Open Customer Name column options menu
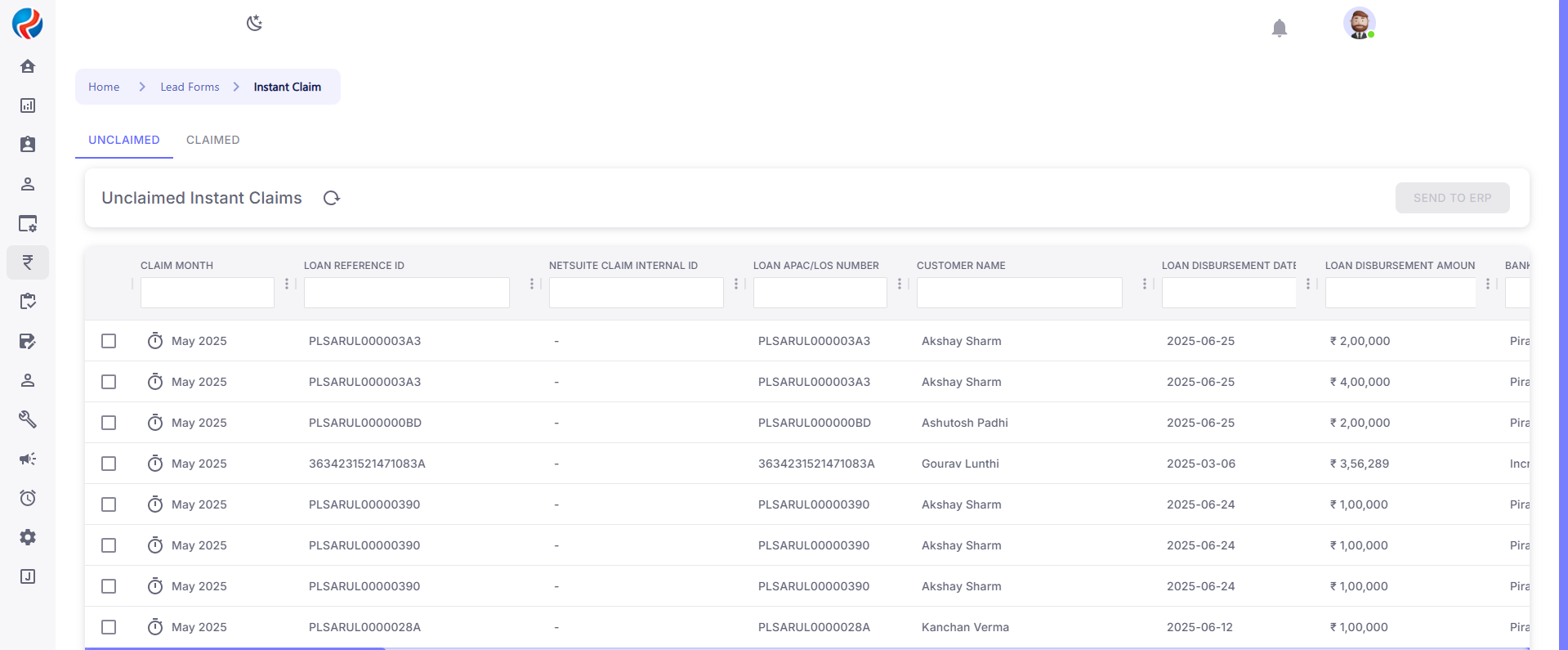The image size is (1568, 650). 1145,284
